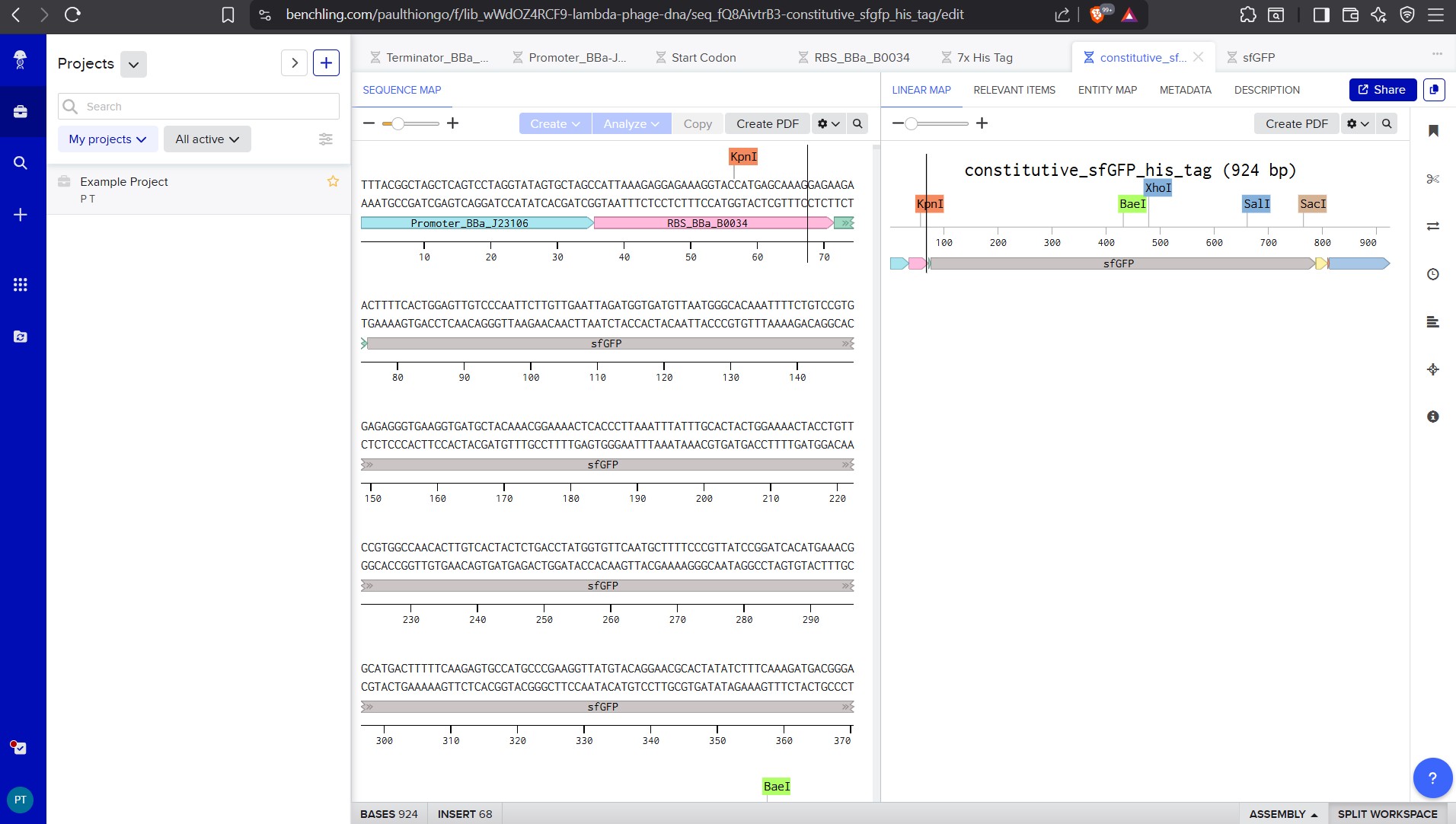Screen dimensions: 1456x824
Task: Select the DESCRIPTION tab
Action: point(1266,90)
